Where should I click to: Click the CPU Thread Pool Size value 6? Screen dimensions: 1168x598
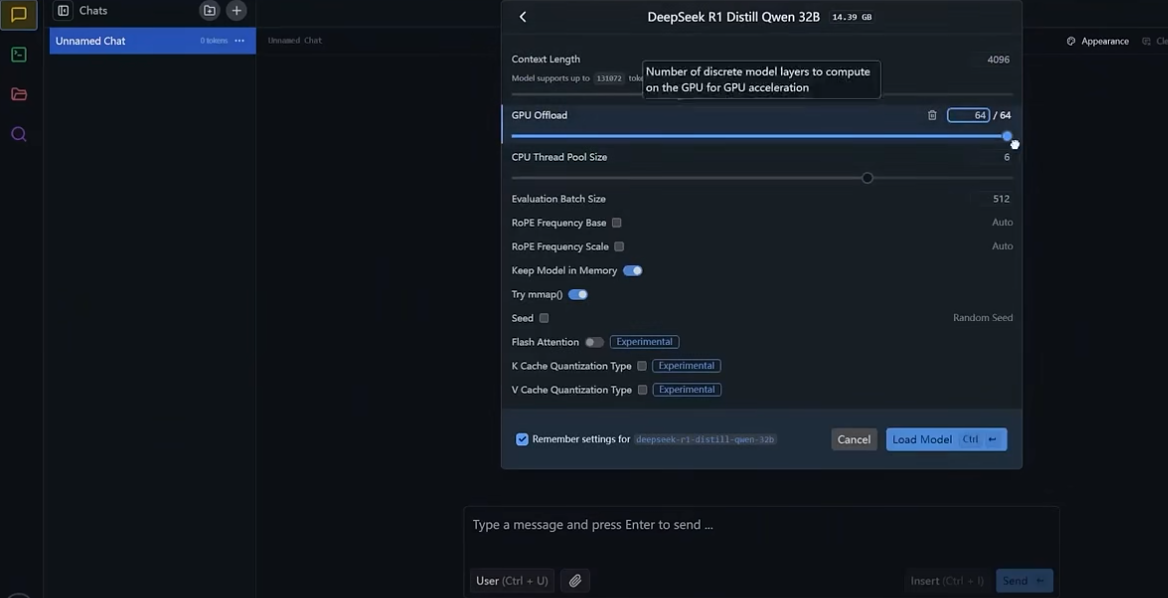[1007, 157]
